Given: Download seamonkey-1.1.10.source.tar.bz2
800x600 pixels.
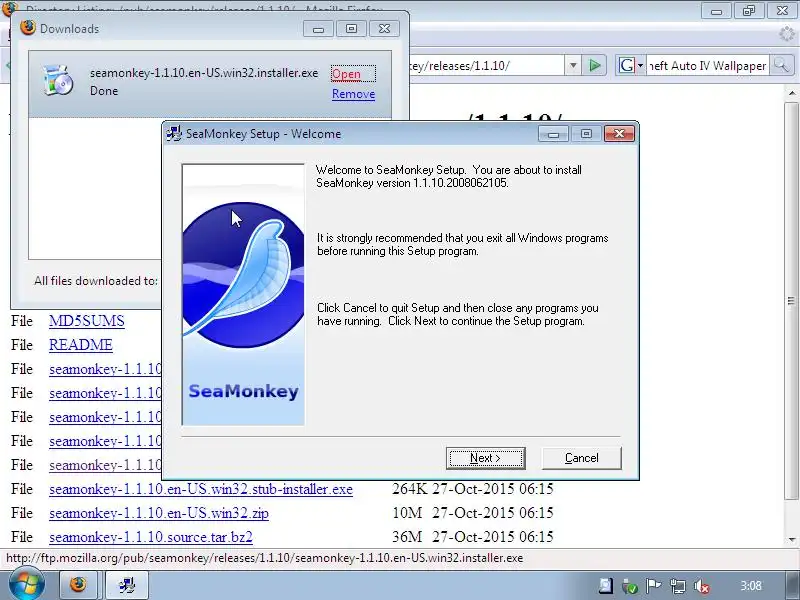Looking at the screenshot, I should (151, 537).
